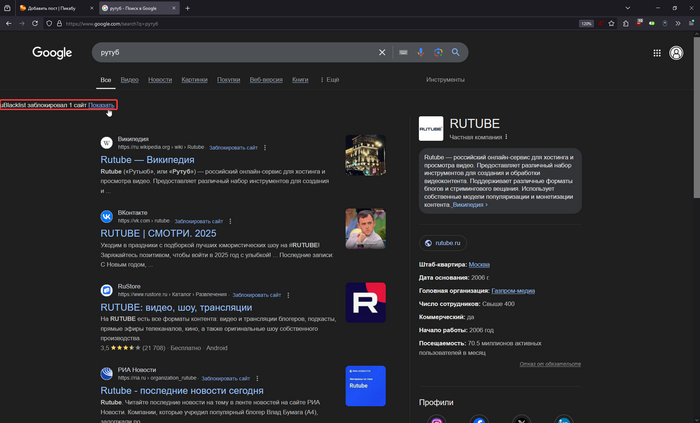The height and width of the screenshot is (423, 700).
Task: Block vk.com via 'Заблокировать сайт'
Action: click(x=198, y=221)
